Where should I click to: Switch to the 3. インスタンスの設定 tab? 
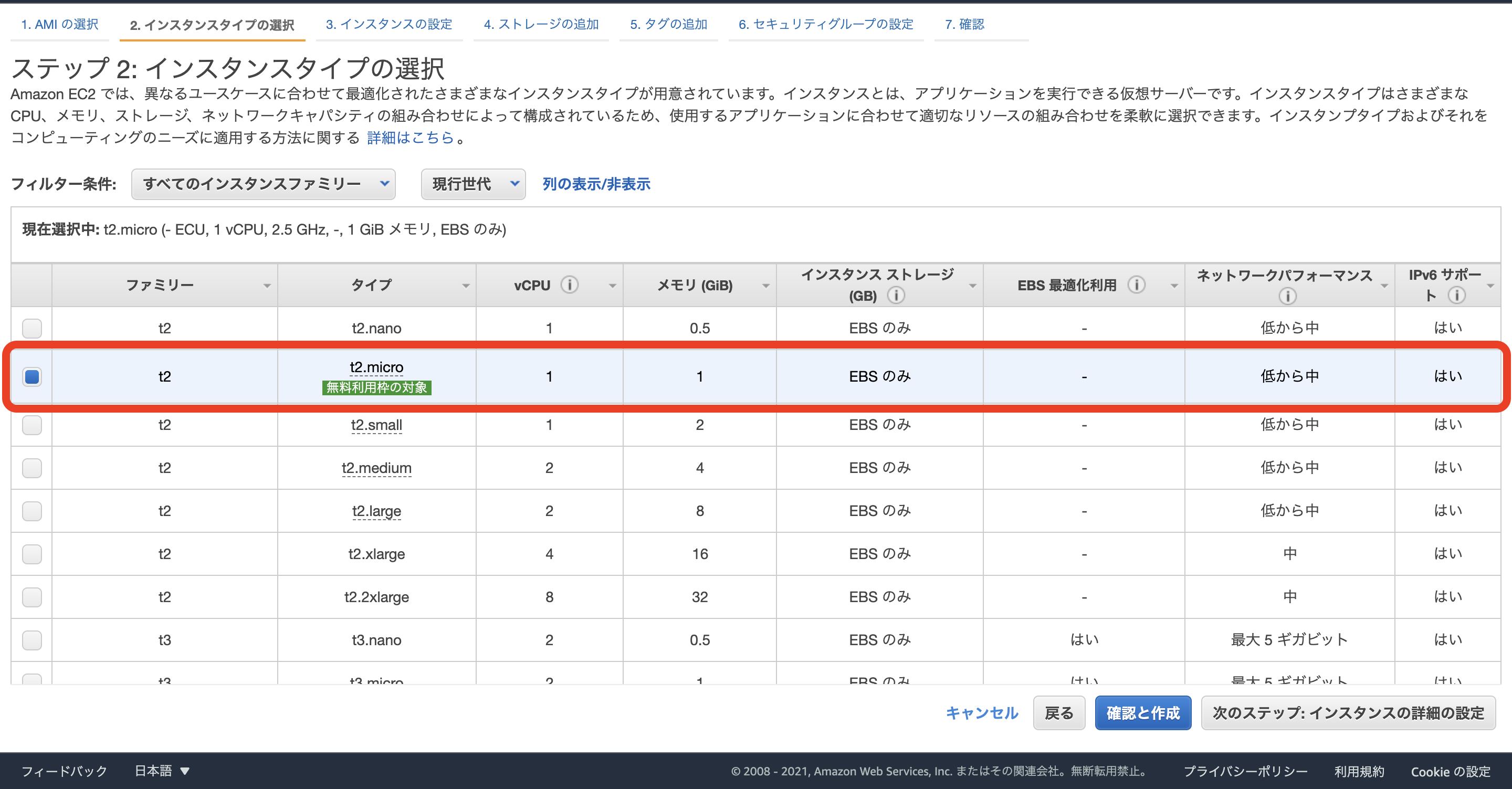coord(389,24)
